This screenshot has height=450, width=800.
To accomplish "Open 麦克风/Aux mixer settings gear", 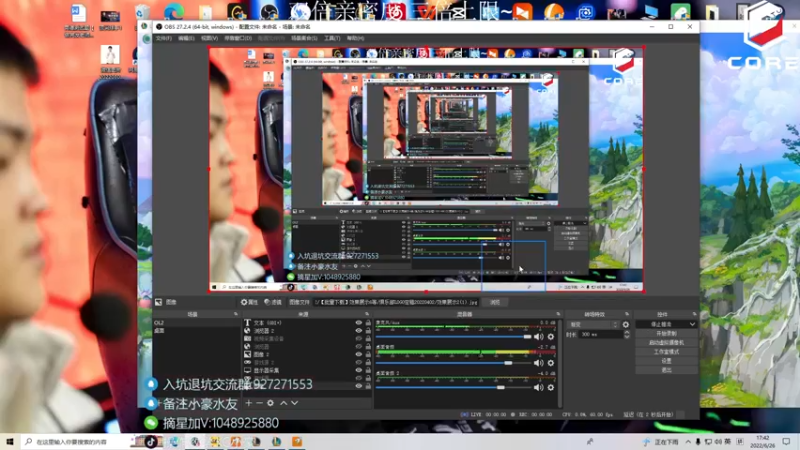I will [551, 337].
